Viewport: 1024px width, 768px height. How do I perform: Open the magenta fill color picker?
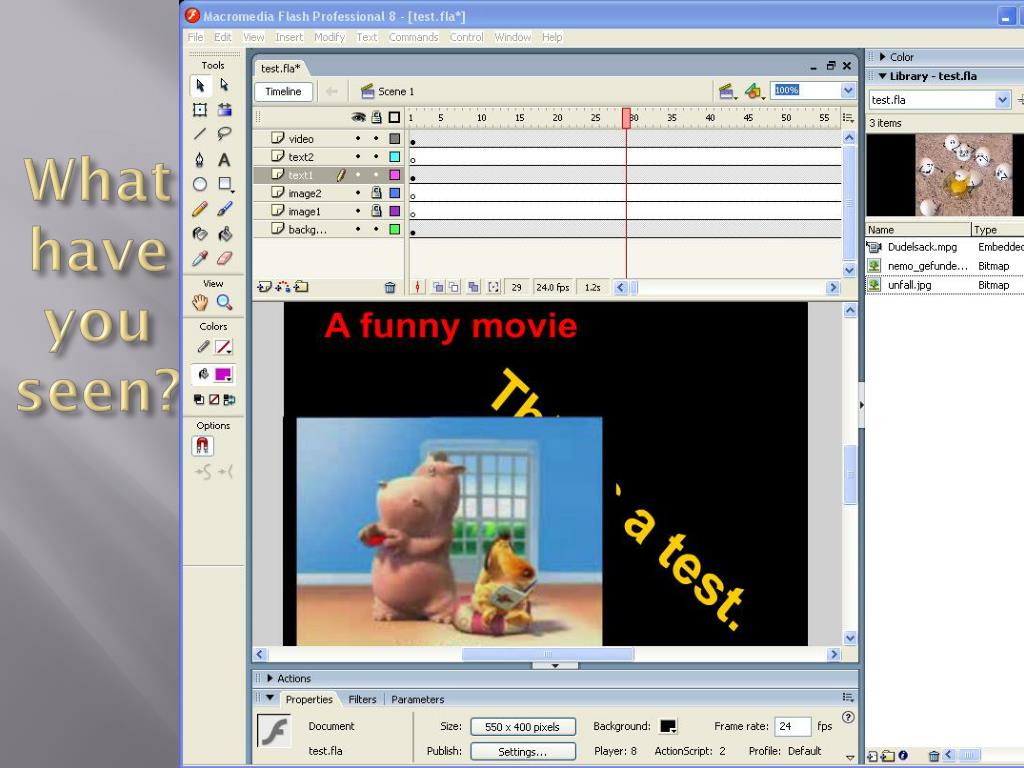[223, 374]
